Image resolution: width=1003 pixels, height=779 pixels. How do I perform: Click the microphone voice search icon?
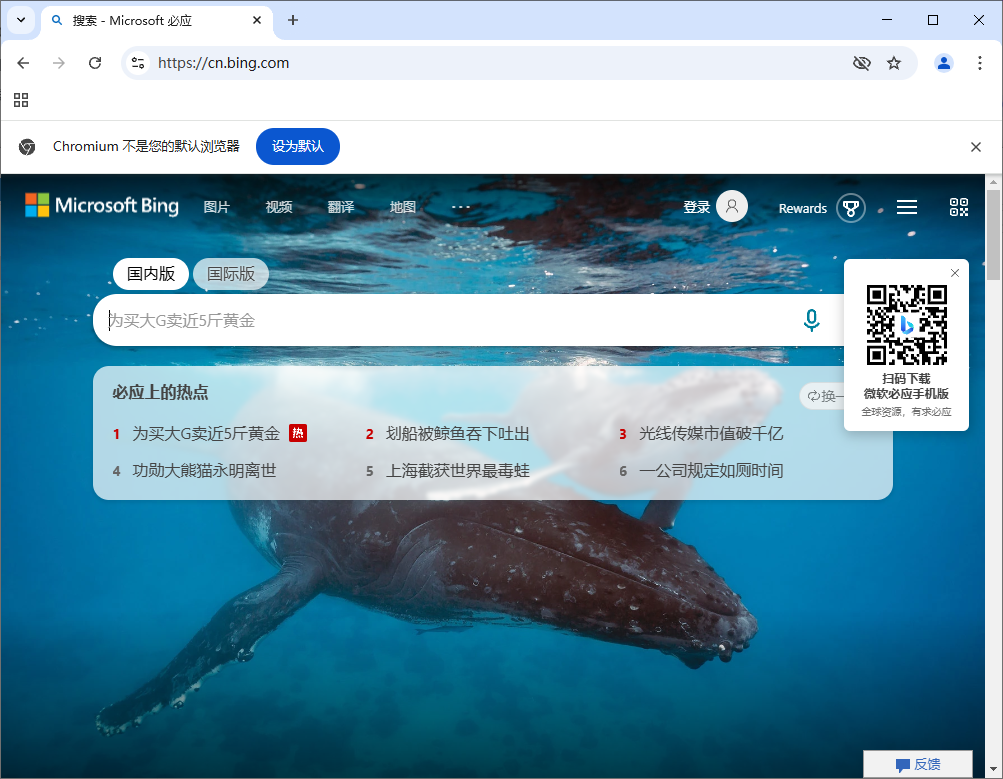pyautogui.click(x=811, y=320)
